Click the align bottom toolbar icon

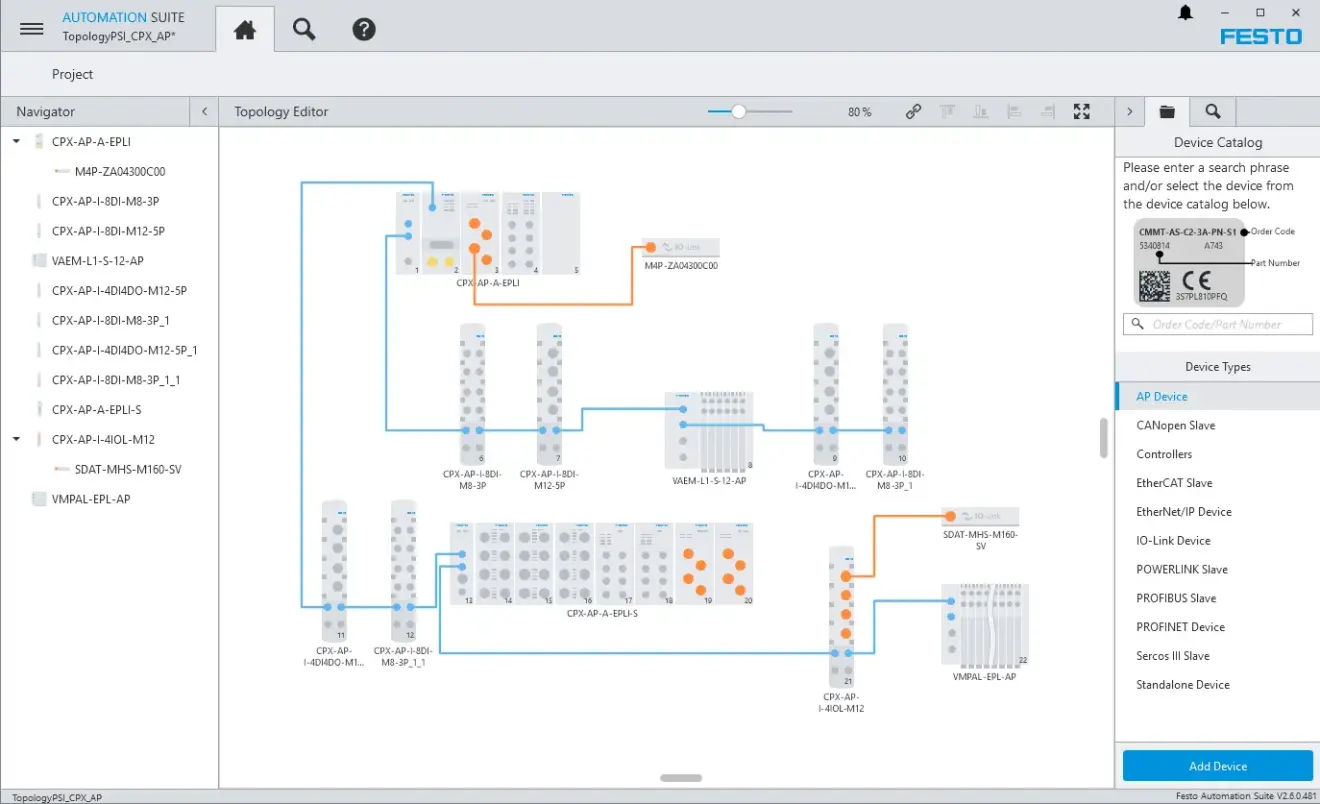(x=980, y=112)
